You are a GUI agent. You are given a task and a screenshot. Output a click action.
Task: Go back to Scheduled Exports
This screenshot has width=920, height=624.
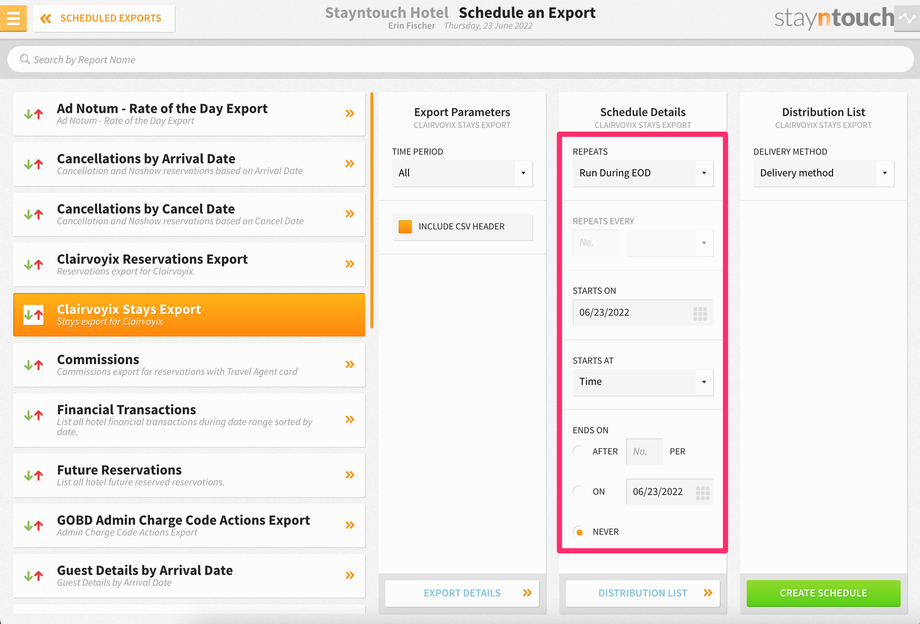(x=104, y=18)
